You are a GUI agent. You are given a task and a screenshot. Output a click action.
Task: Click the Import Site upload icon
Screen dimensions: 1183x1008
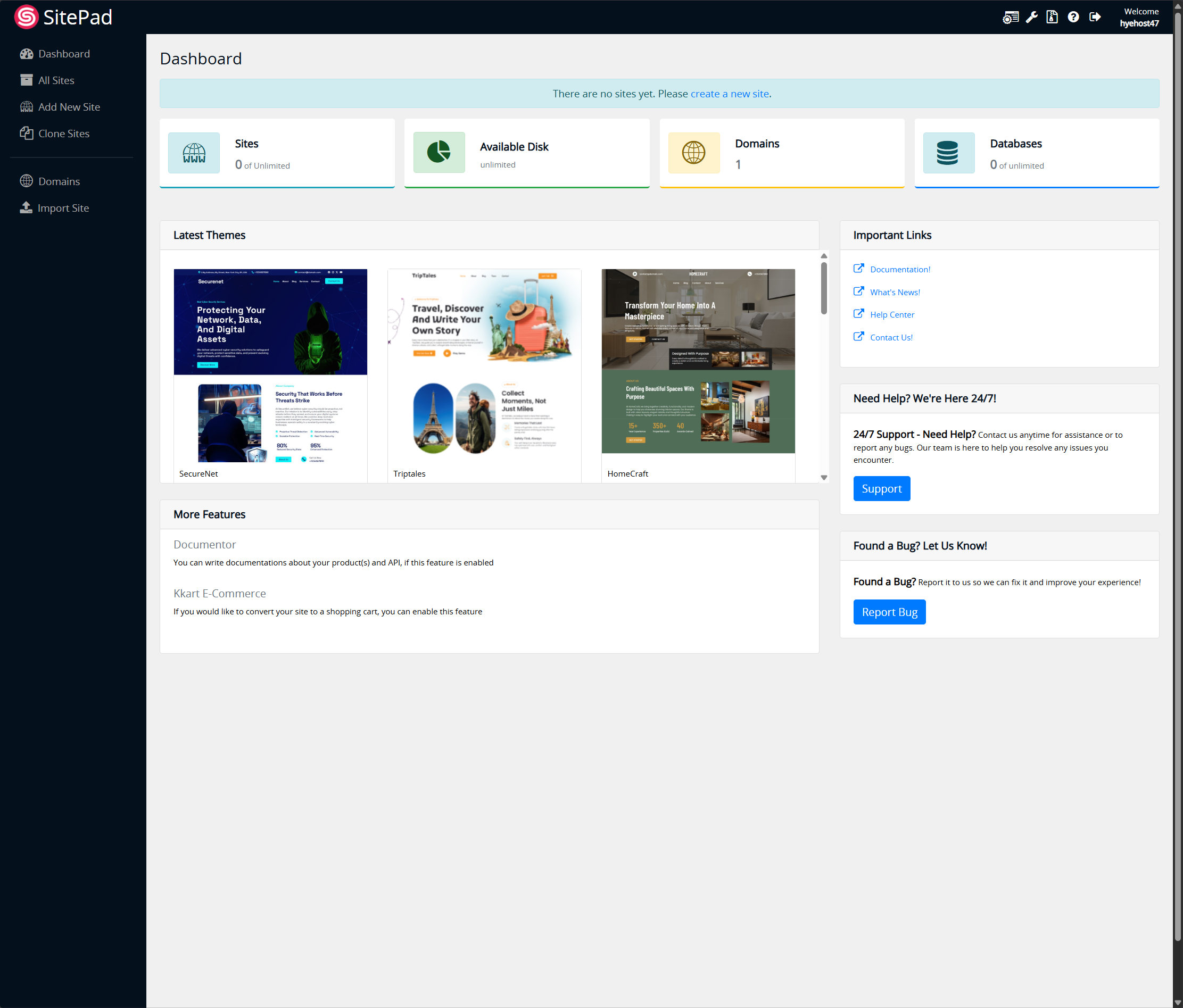pyautogui.click(x=26, y=208)
